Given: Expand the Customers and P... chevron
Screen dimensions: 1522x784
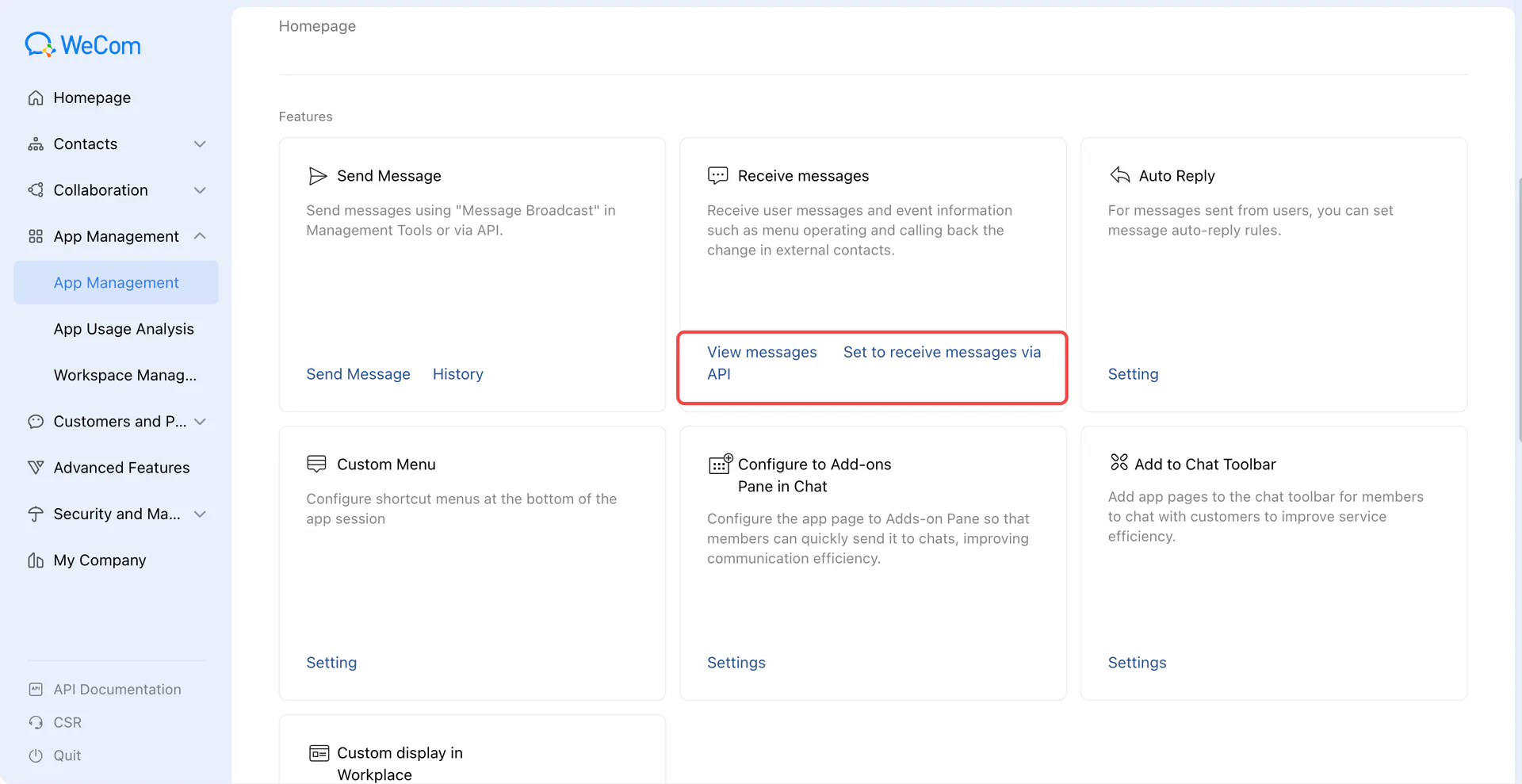Looking at the screenshot, I should 201,422.
